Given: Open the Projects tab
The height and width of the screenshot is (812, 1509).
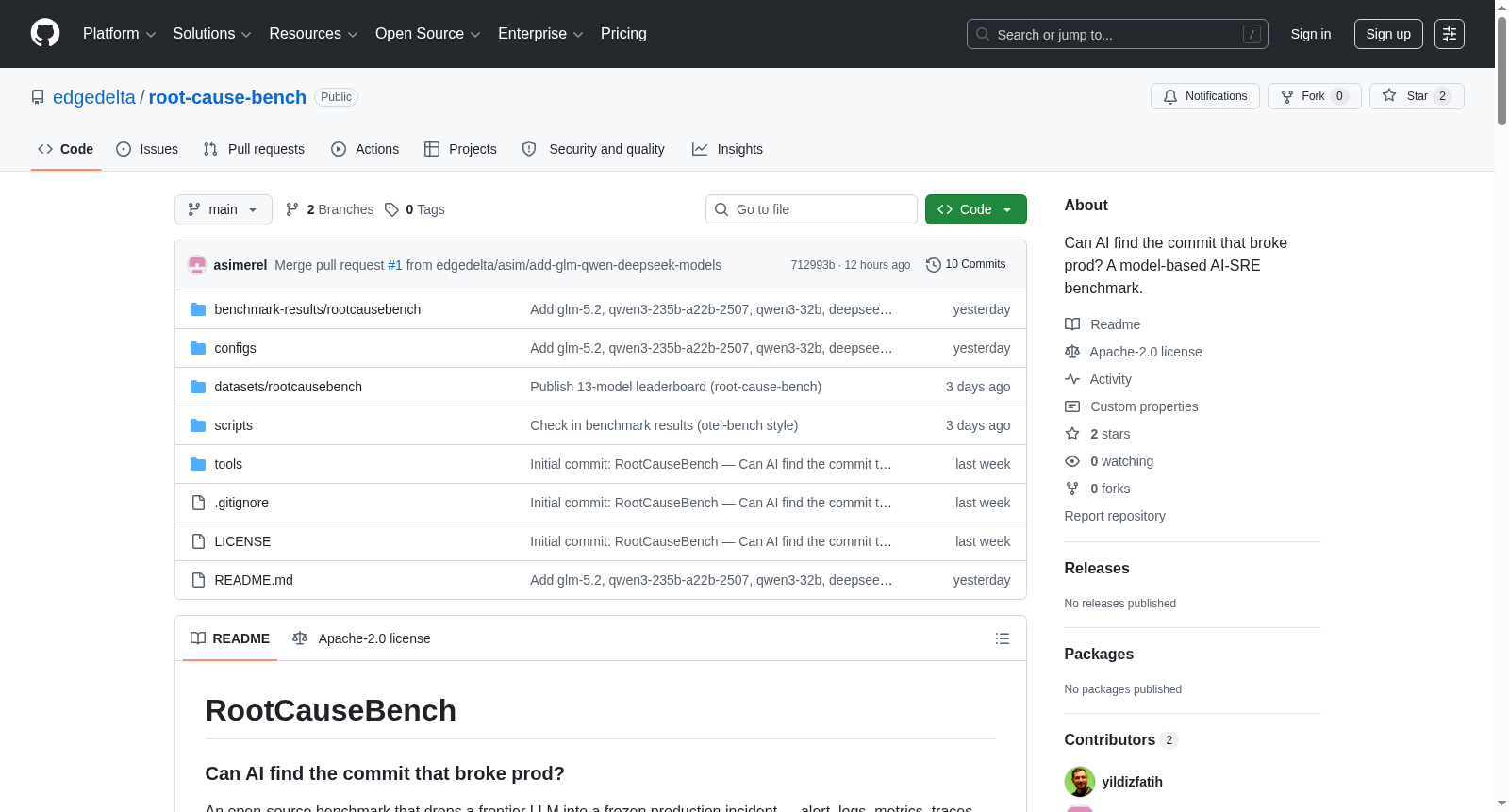Looking at the screenshot, I should tap(460, 149).
